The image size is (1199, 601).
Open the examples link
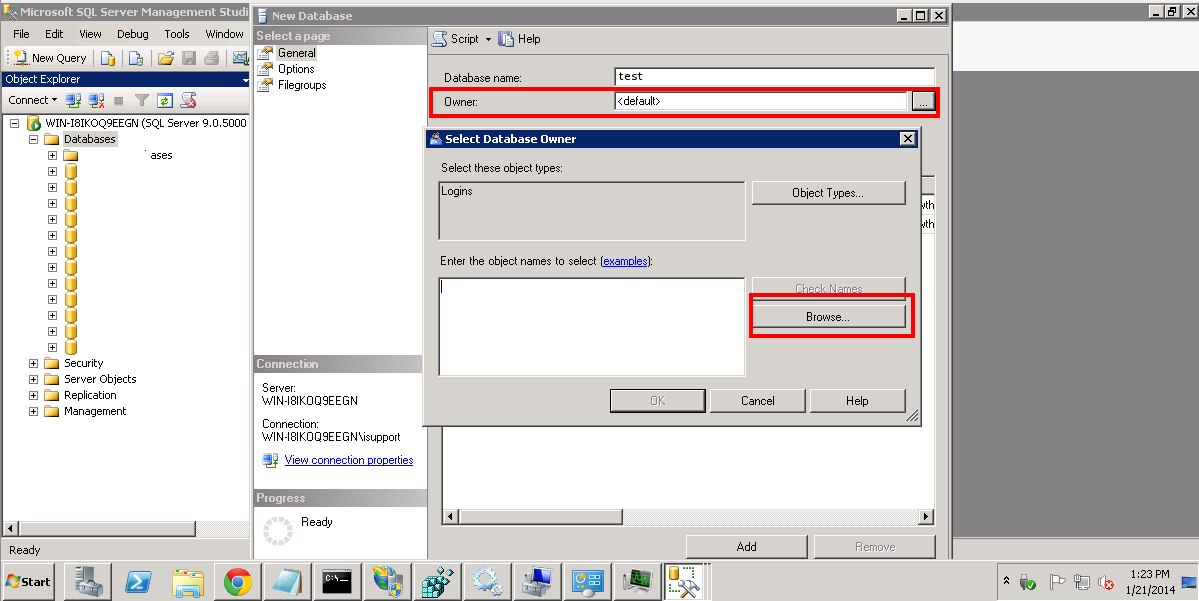pyautogui.click(x=625, y=262)
